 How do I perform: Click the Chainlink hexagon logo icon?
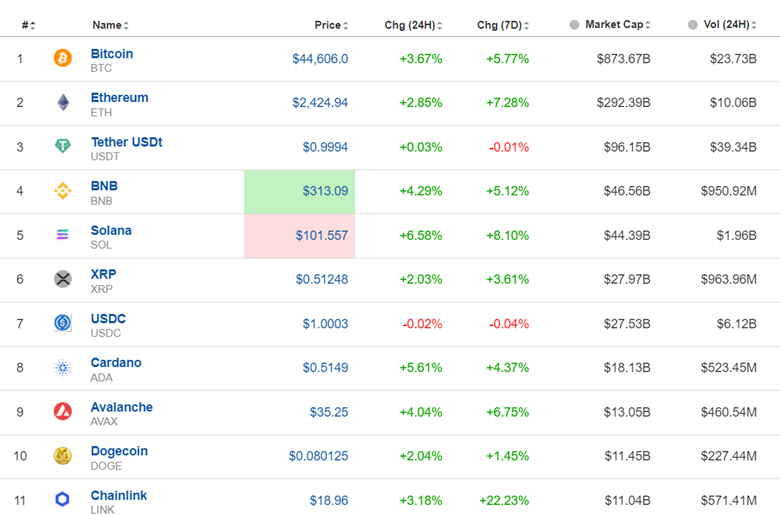[x=63, y=499]
